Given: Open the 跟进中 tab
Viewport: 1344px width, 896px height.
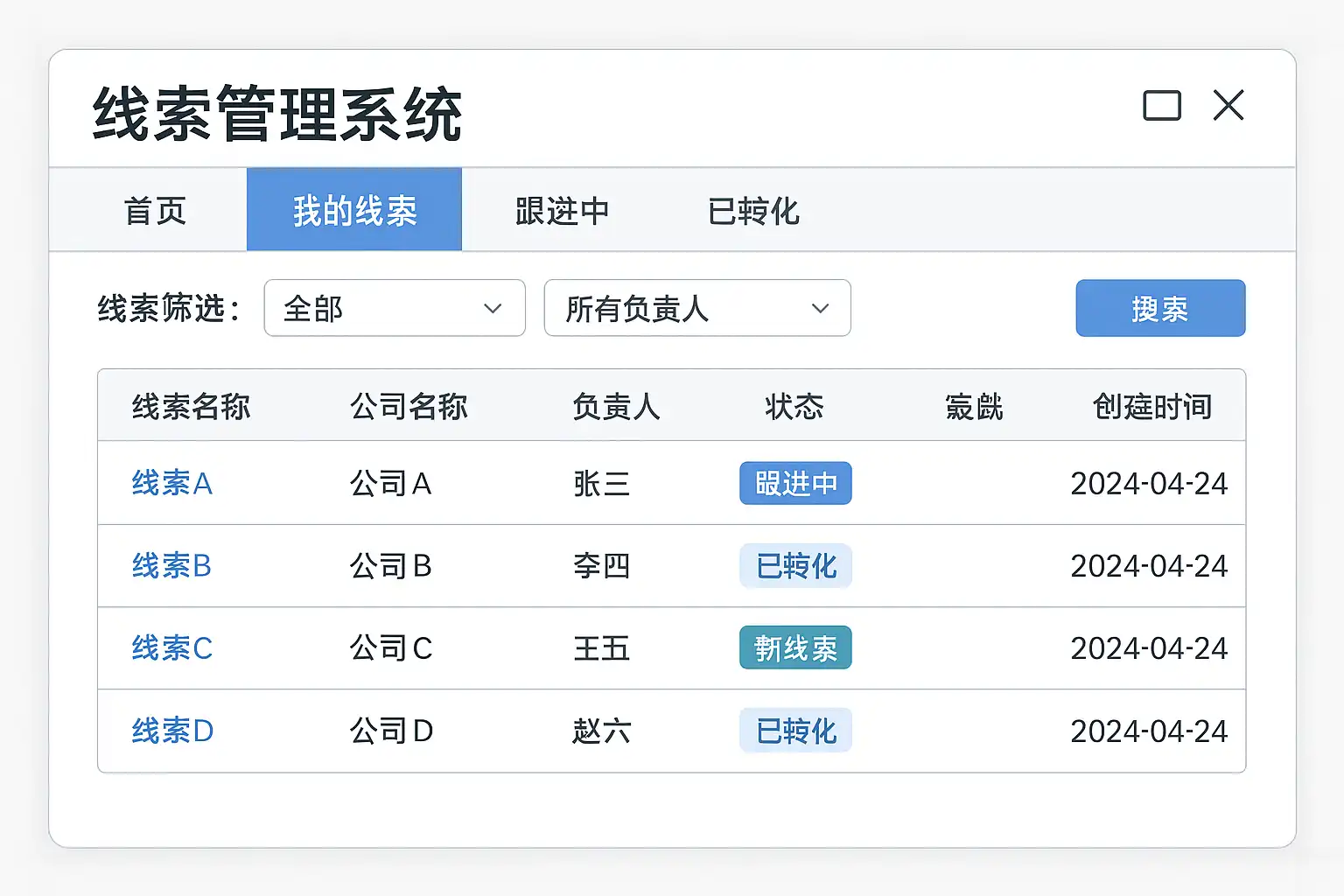Looking at the screenshot, I should click(x=562, y=211).
